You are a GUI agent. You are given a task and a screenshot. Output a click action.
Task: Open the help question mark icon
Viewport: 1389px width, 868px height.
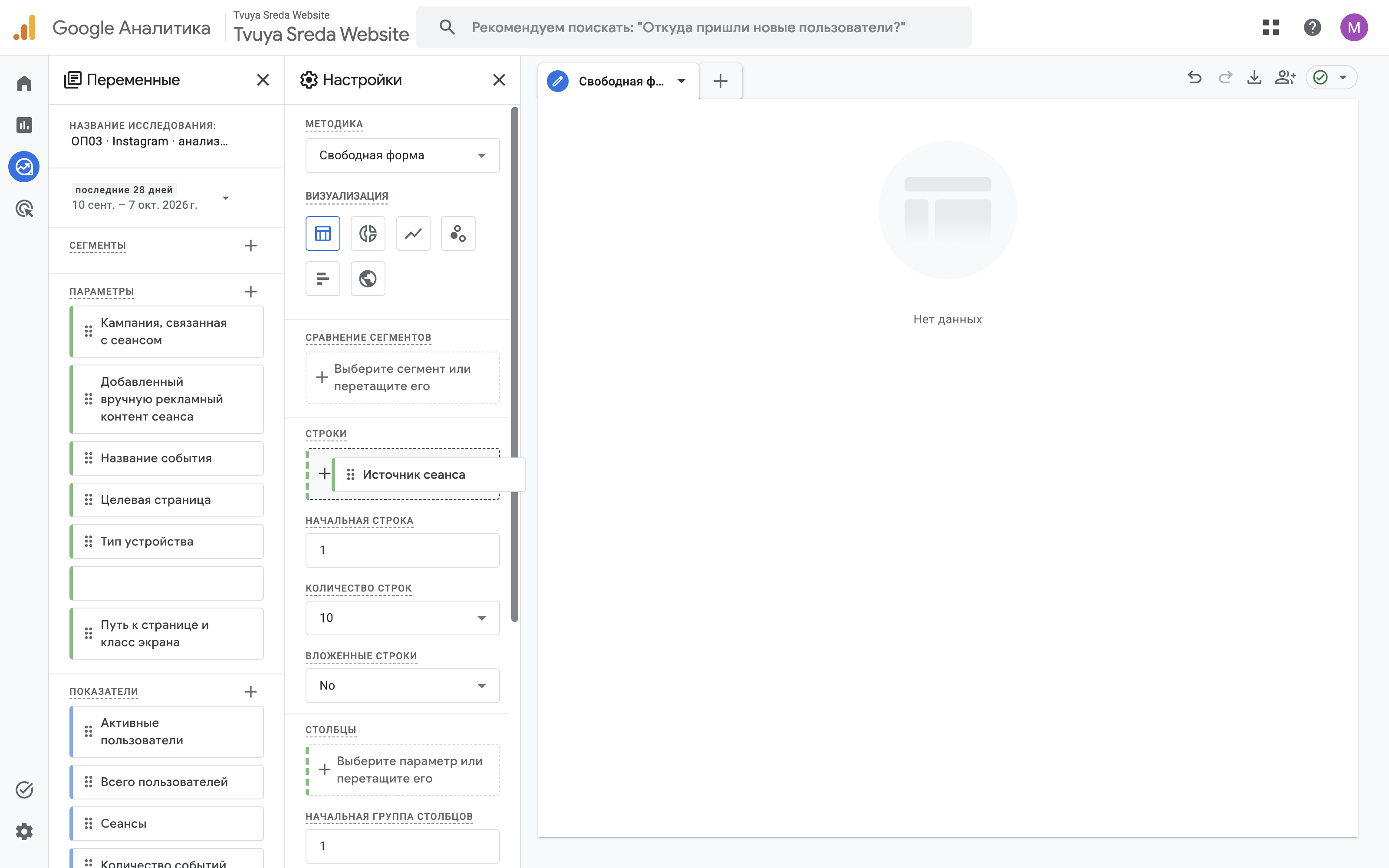coord(1312,27)
